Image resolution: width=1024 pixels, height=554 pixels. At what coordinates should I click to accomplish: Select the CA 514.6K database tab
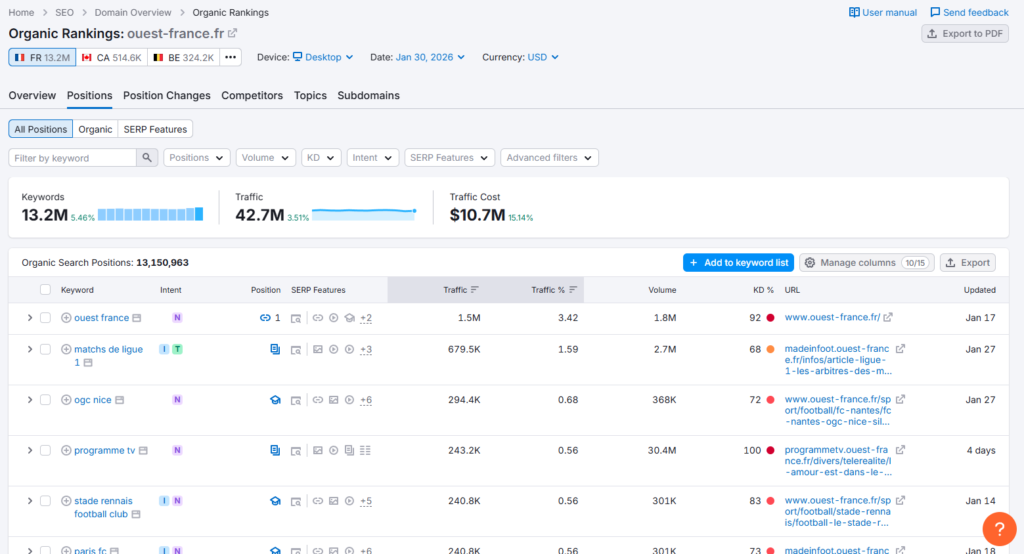point(112,57)
